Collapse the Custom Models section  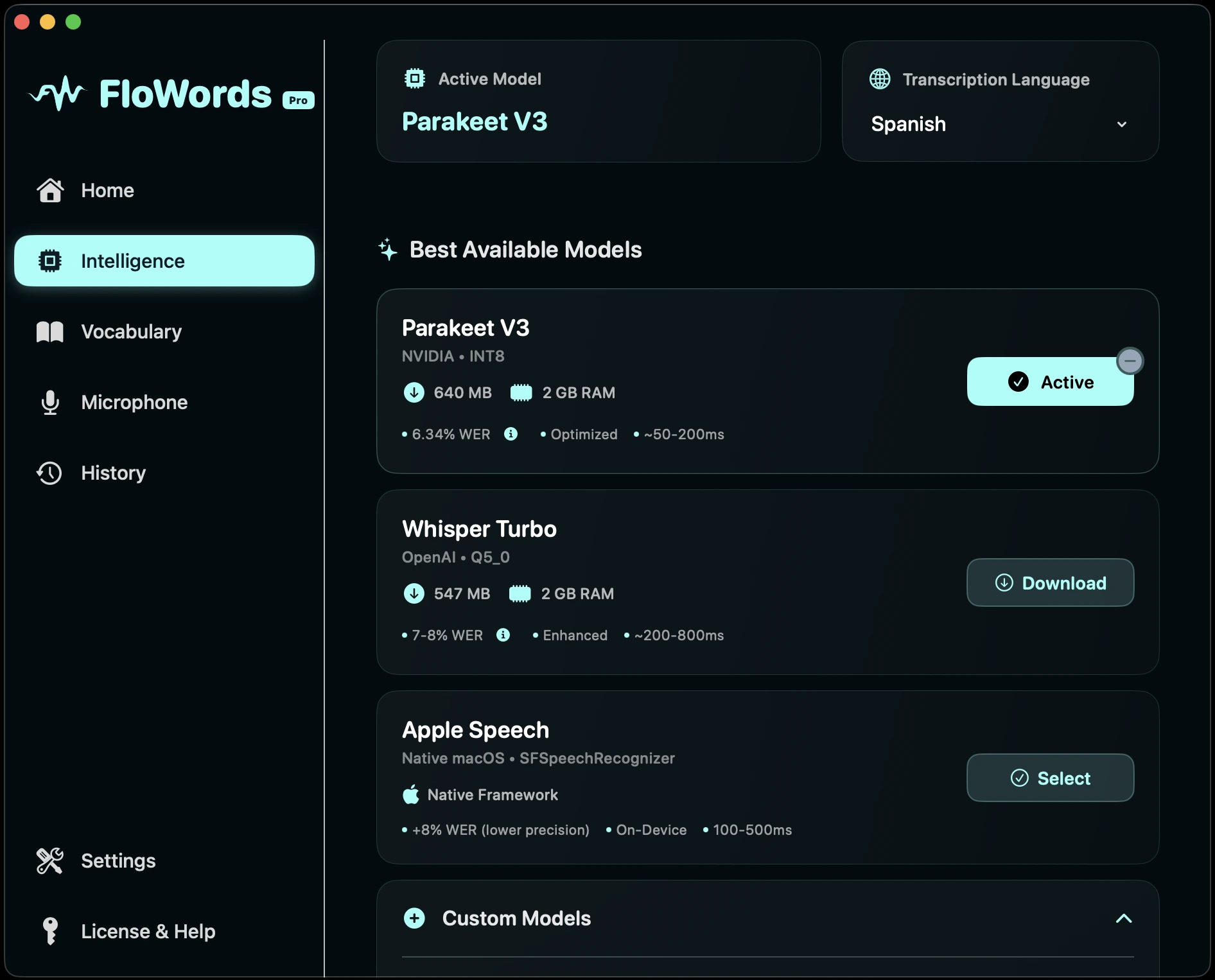click(x=1124, y=918)
